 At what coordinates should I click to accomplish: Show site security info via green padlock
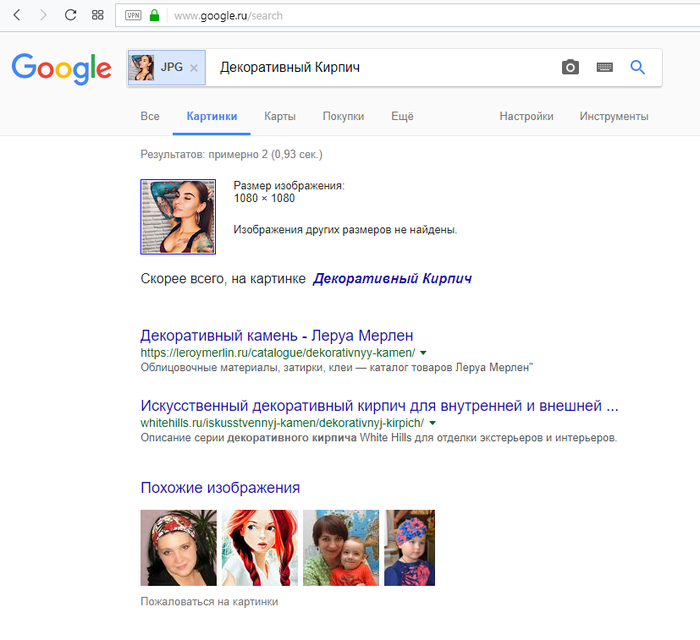pos(154,16)
